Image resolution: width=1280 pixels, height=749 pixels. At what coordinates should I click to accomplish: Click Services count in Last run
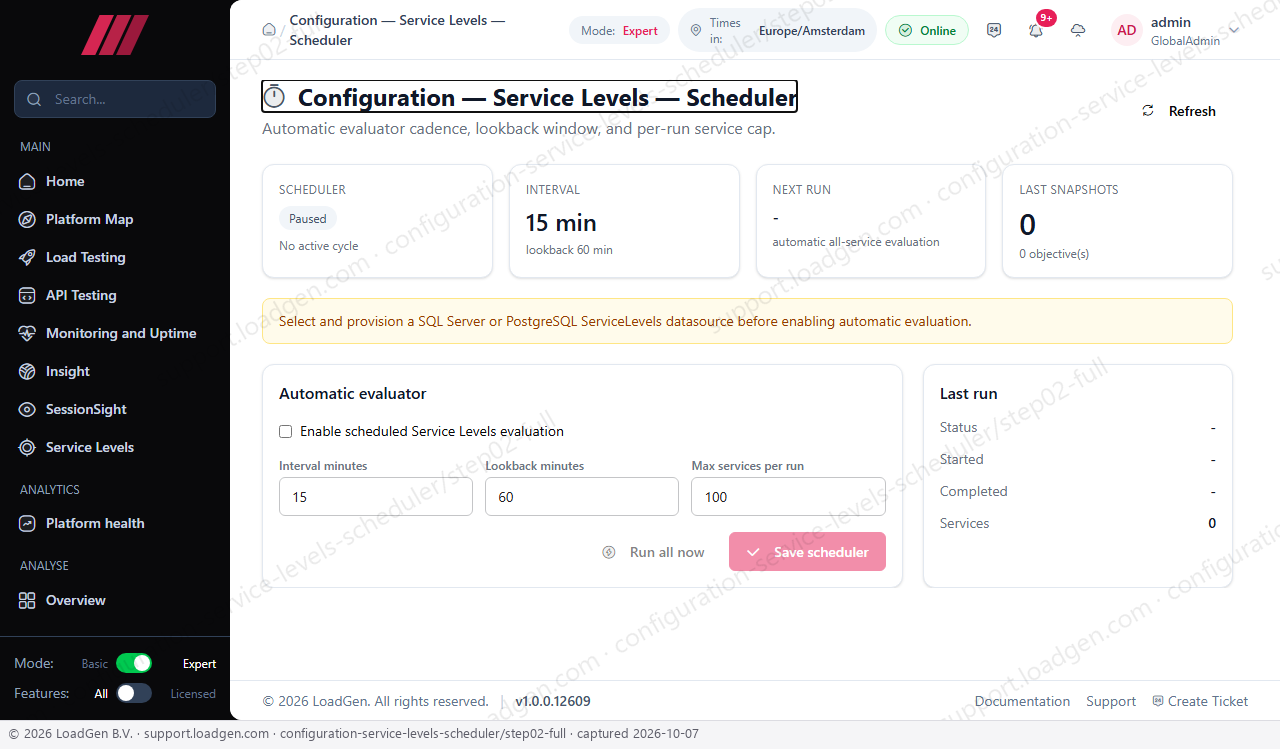(1212, 523)
